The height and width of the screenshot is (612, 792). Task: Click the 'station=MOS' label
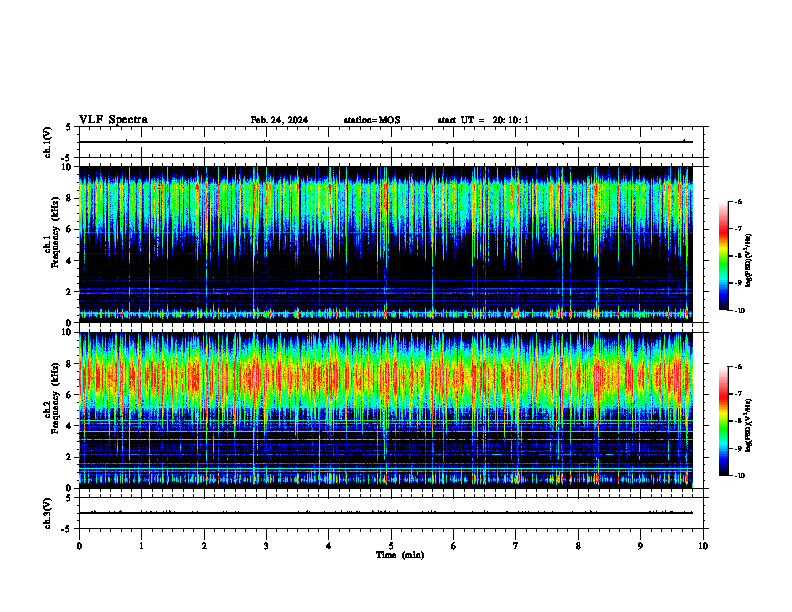coord(372,120)
